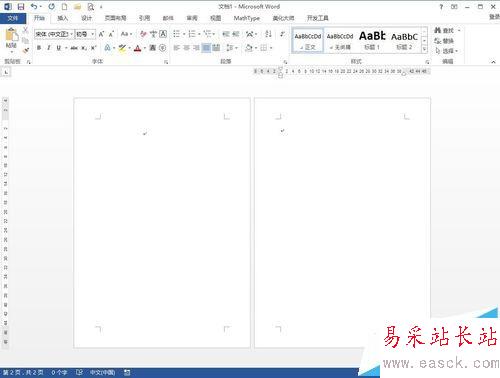Open line spacing dropdown

click(231, 48)
